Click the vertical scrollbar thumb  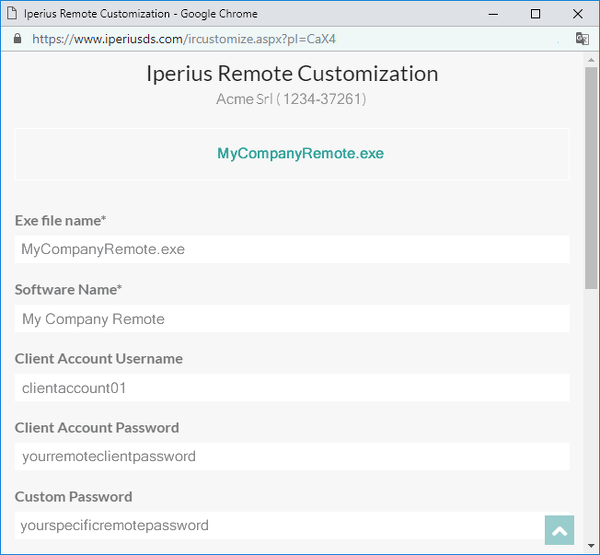click(x=591, y=178)
